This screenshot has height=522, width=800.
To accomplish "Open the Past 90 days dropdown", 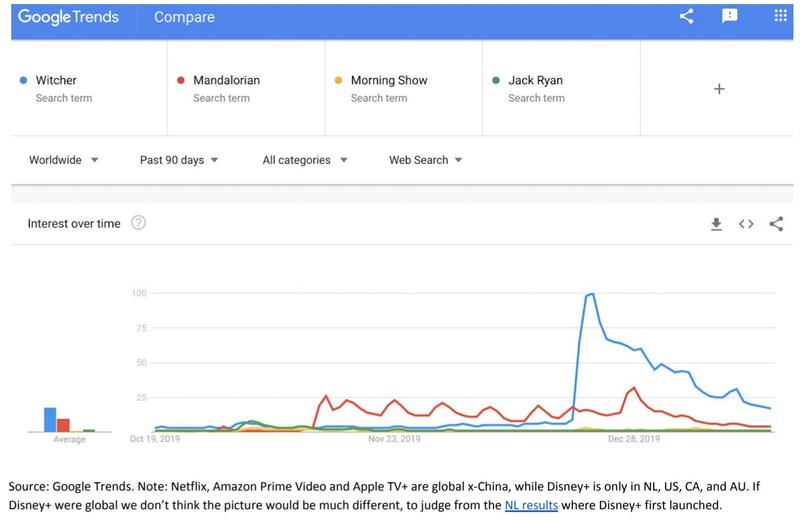I will click(x=179, y=160).
